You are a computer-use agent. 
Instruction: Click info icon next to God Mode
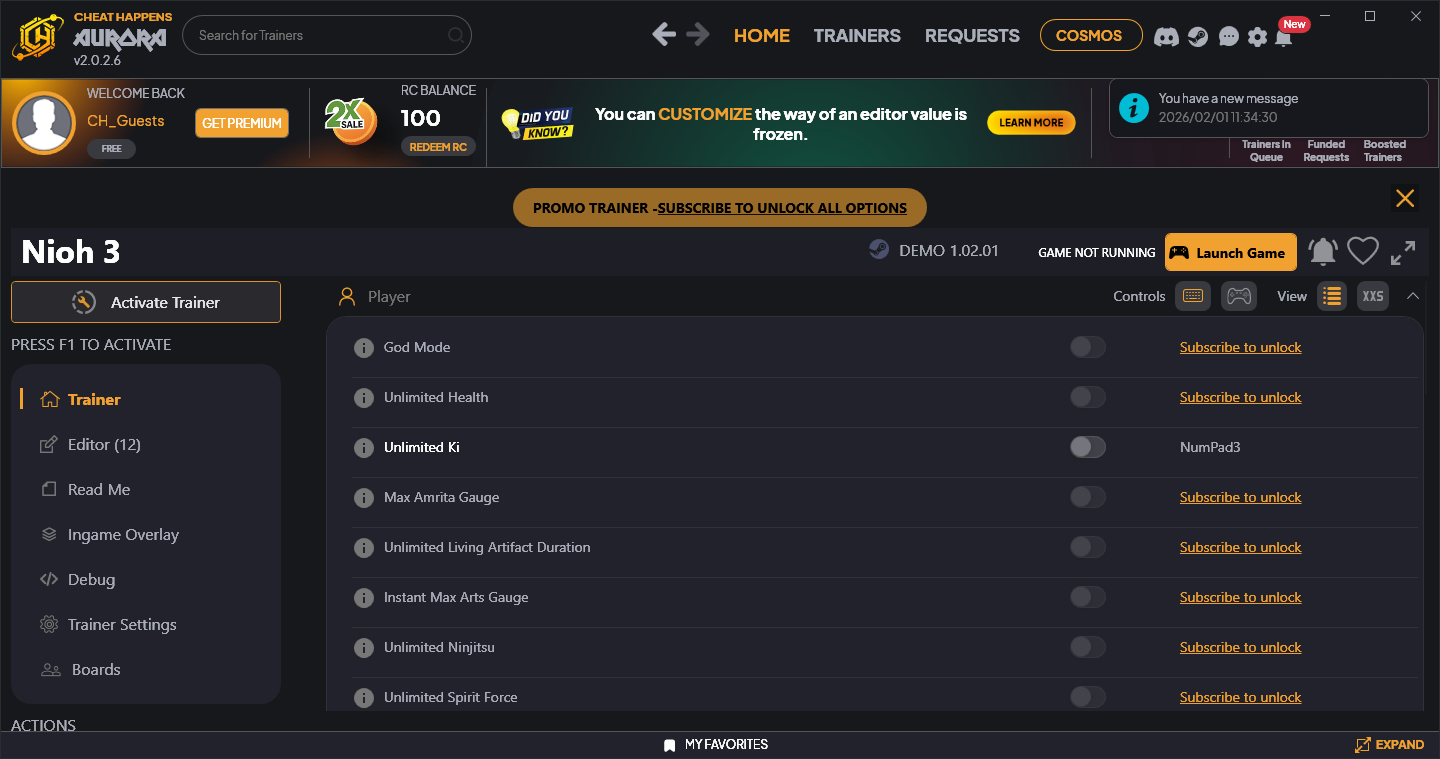(364, 348)
